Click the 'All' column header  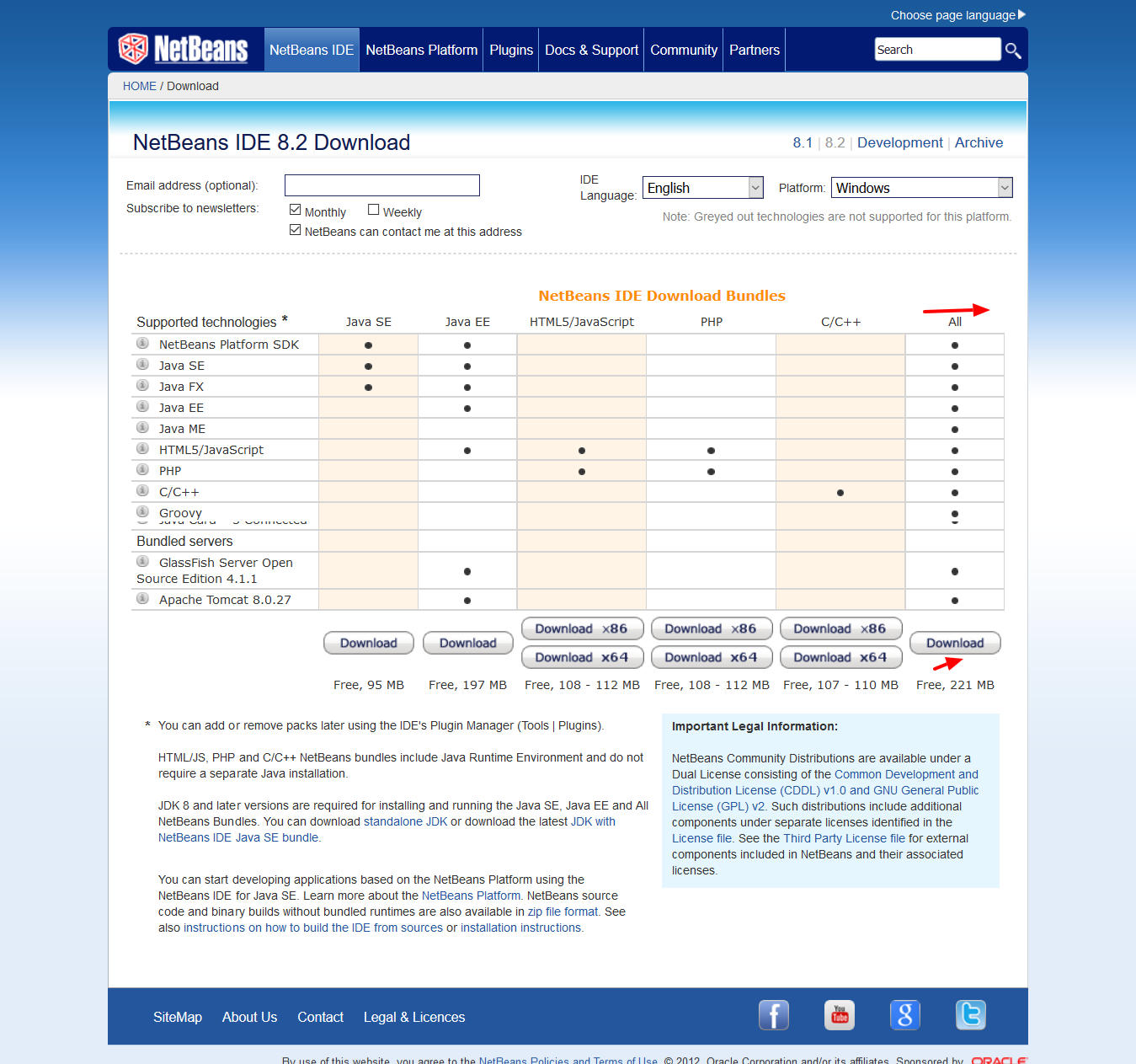click(x=955, y=322)
